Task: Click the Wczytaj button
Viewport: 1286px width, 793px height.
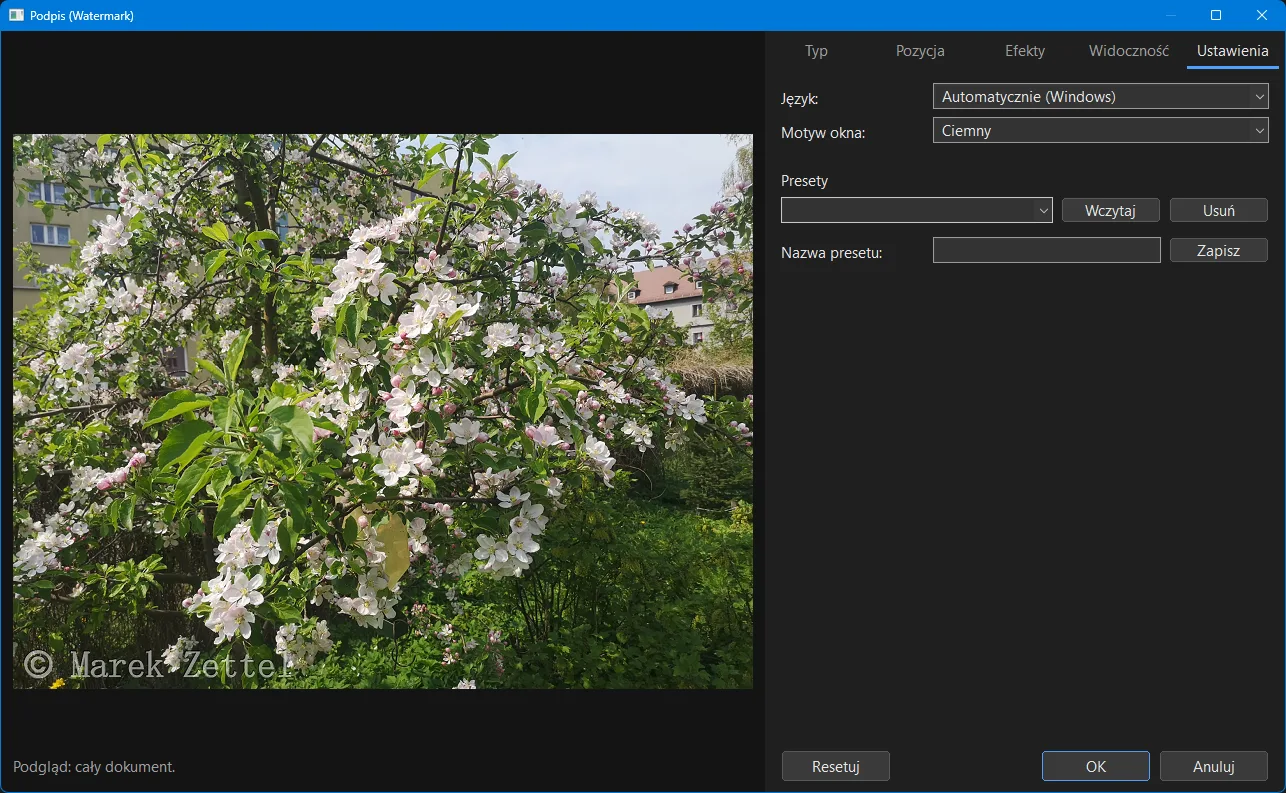Action: pyautogui.click(x=1111, y=210)
